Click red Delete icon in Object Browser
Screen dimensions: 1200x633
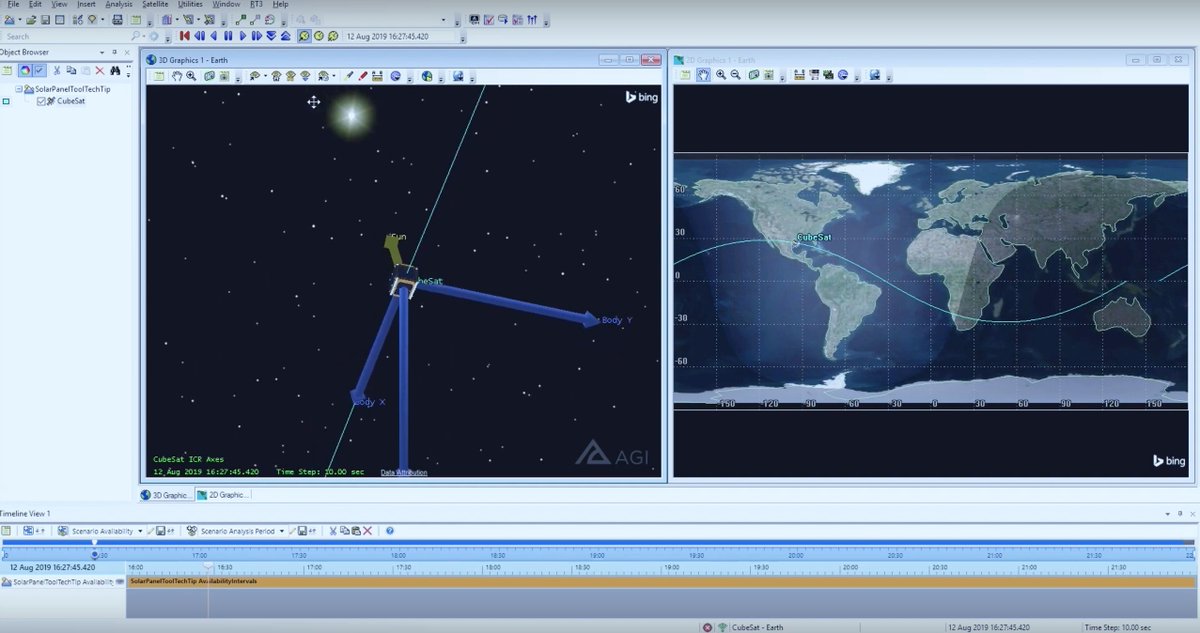pyautogui.click(x=99, y=70)
